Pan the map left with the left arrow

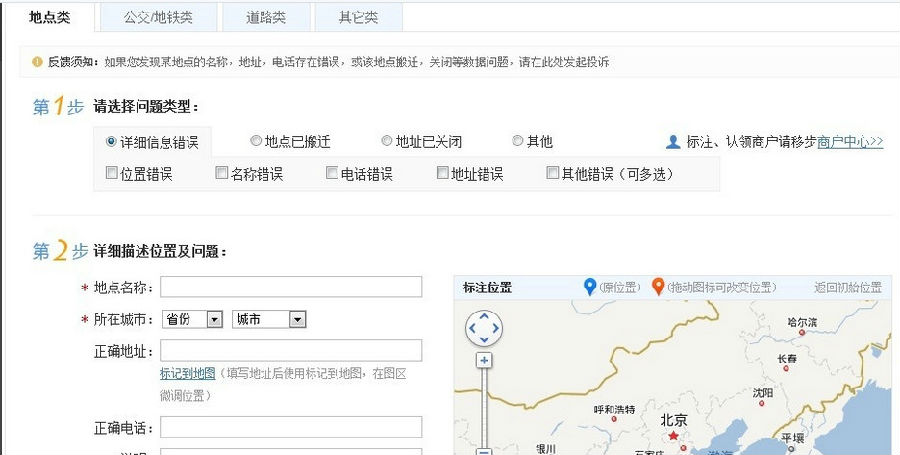[x=472, y=328]
